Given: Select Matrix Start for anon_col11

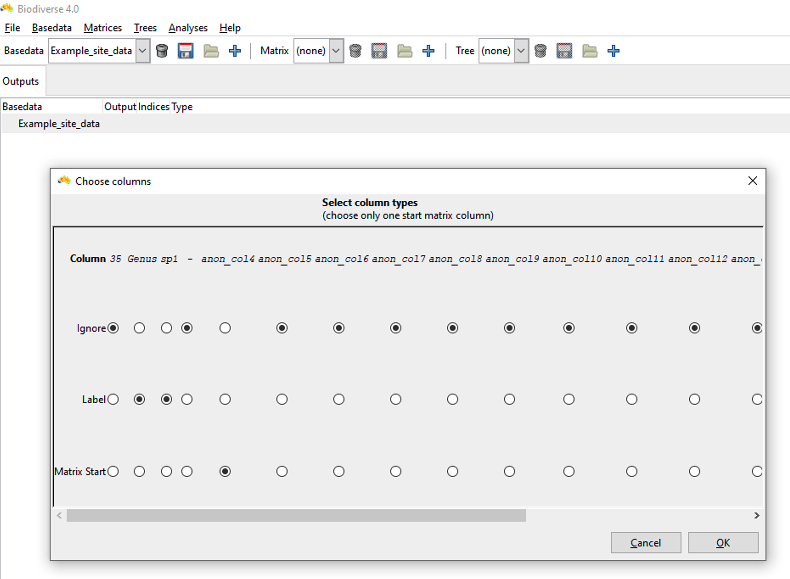Looking at the screenshot, I should point(631,471).
